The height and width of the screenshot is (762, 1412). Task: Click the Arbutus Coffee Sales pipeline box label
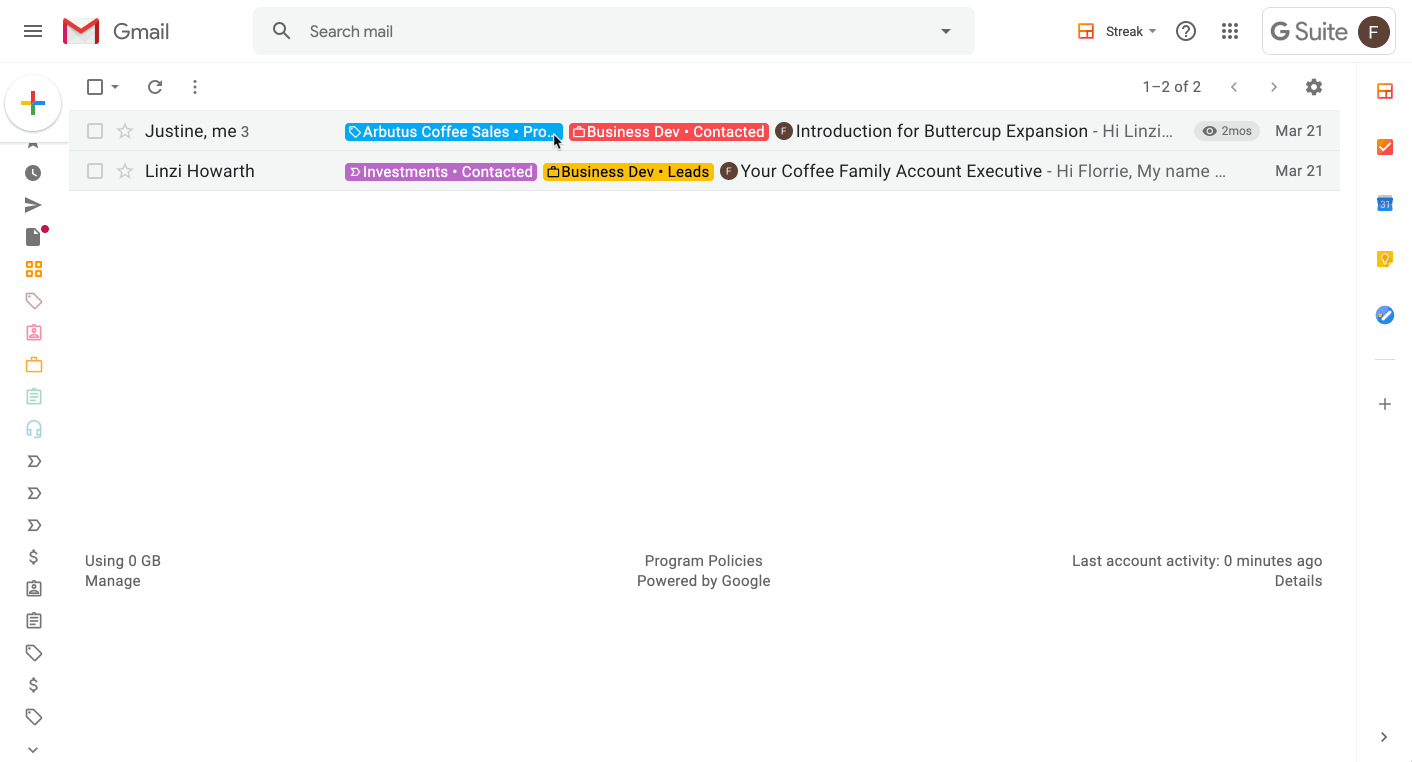pyautogui.click(x=452, y=131)
